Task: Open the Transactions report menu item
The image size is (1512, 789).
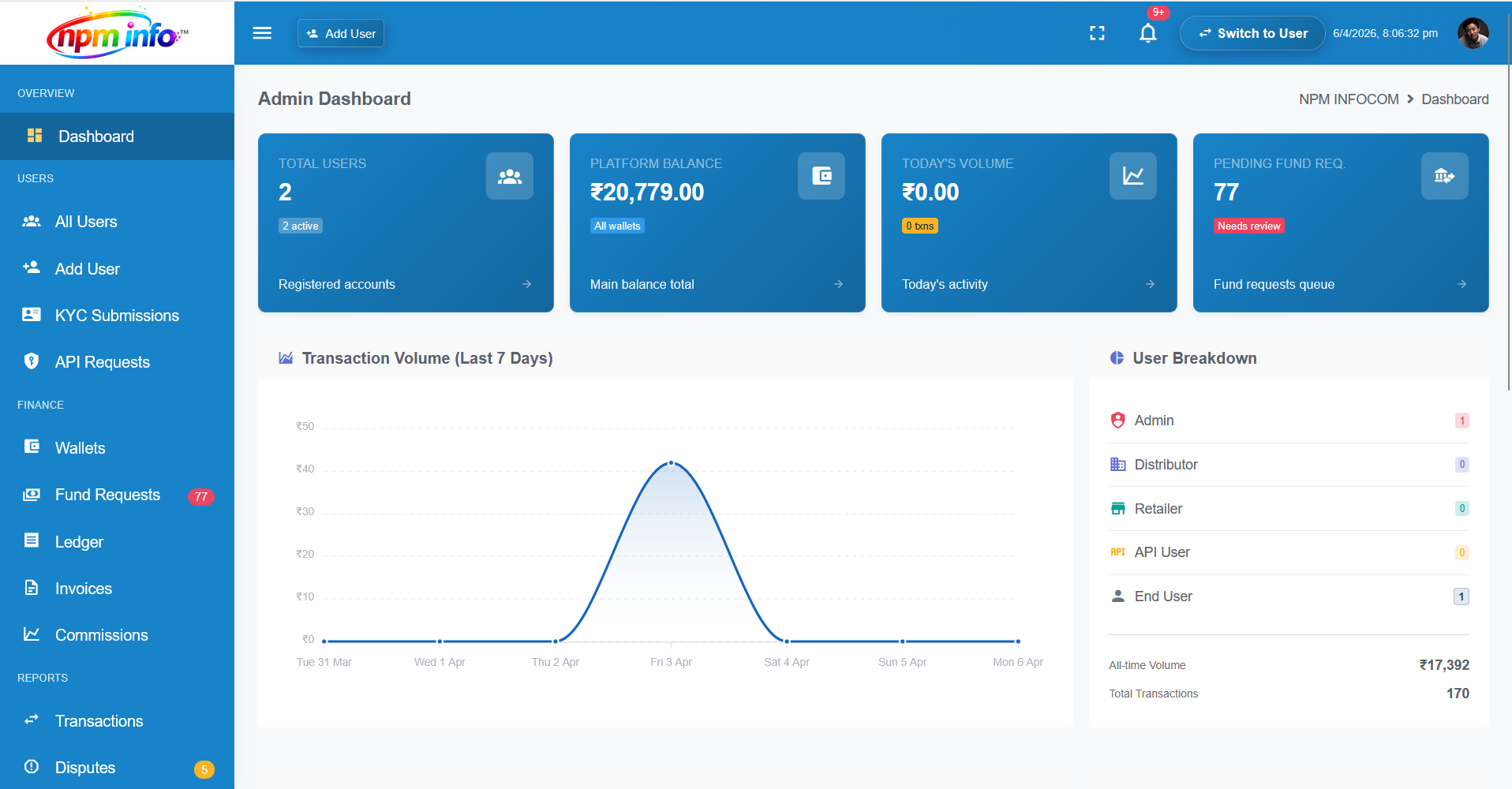Action: pyautogui.click(x=99, y=720)
